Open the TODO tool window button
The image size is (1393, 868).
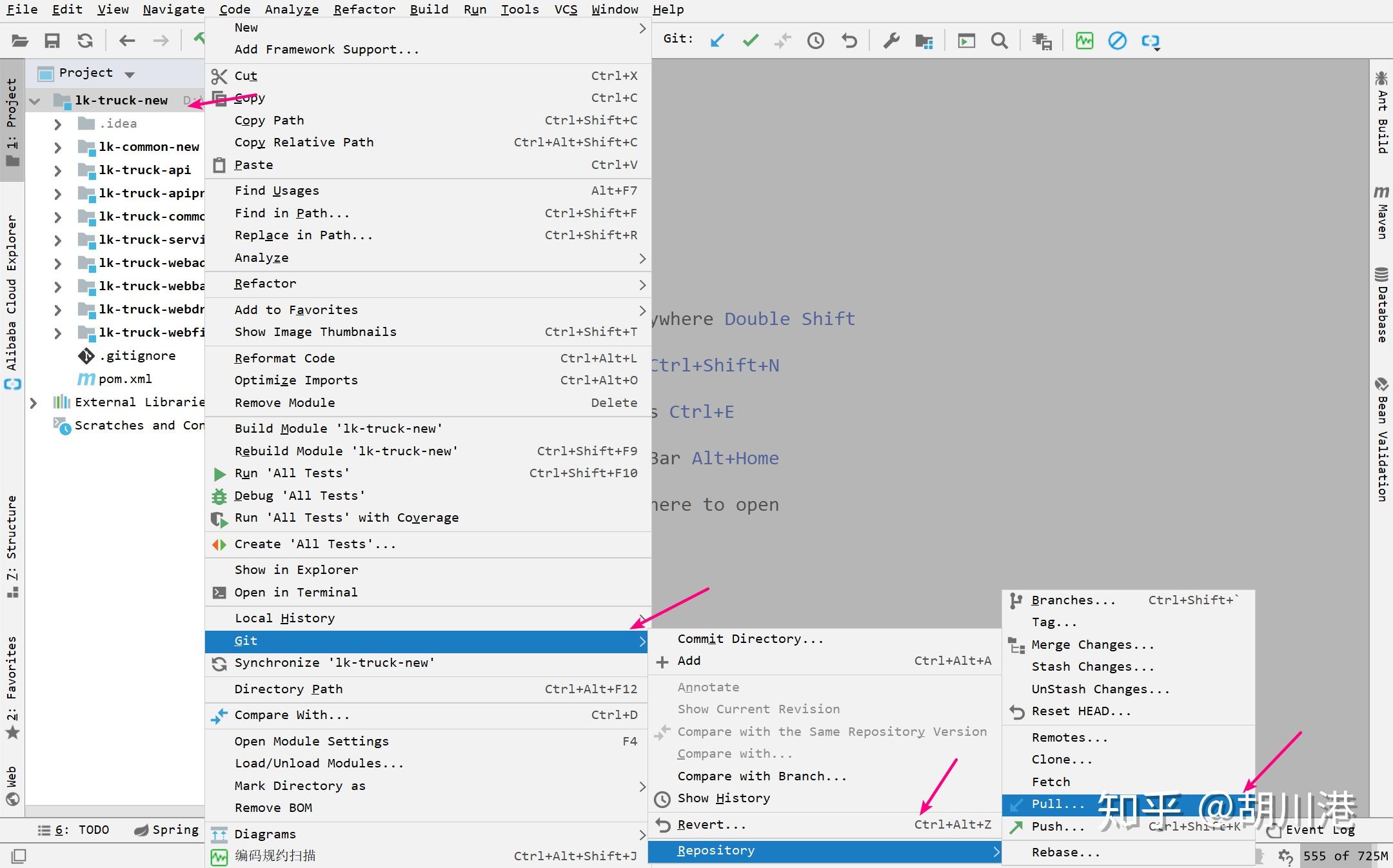click(x=74, y=830)
